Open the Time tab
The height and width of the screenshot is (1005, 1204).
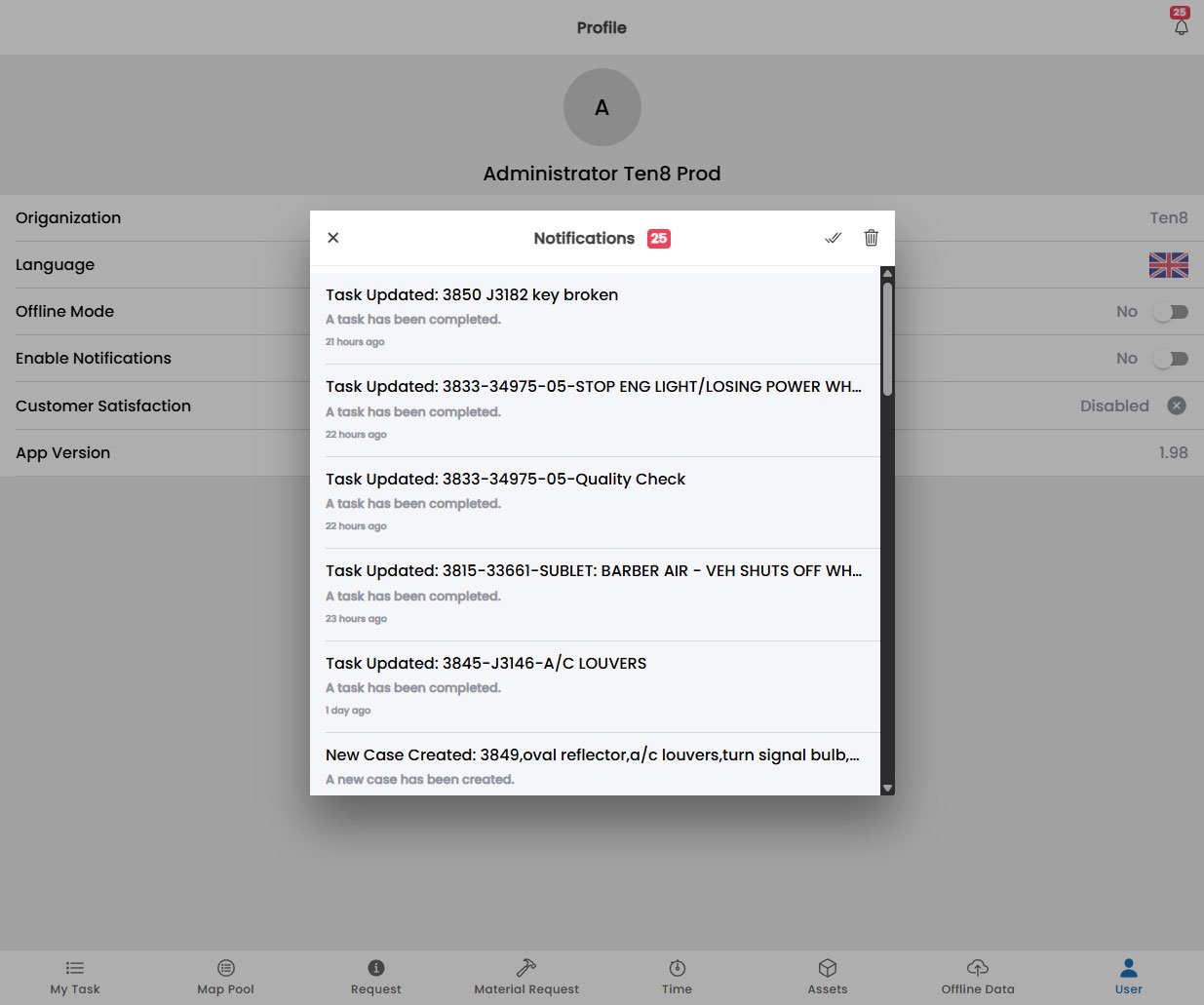click(x=677, y=978)
